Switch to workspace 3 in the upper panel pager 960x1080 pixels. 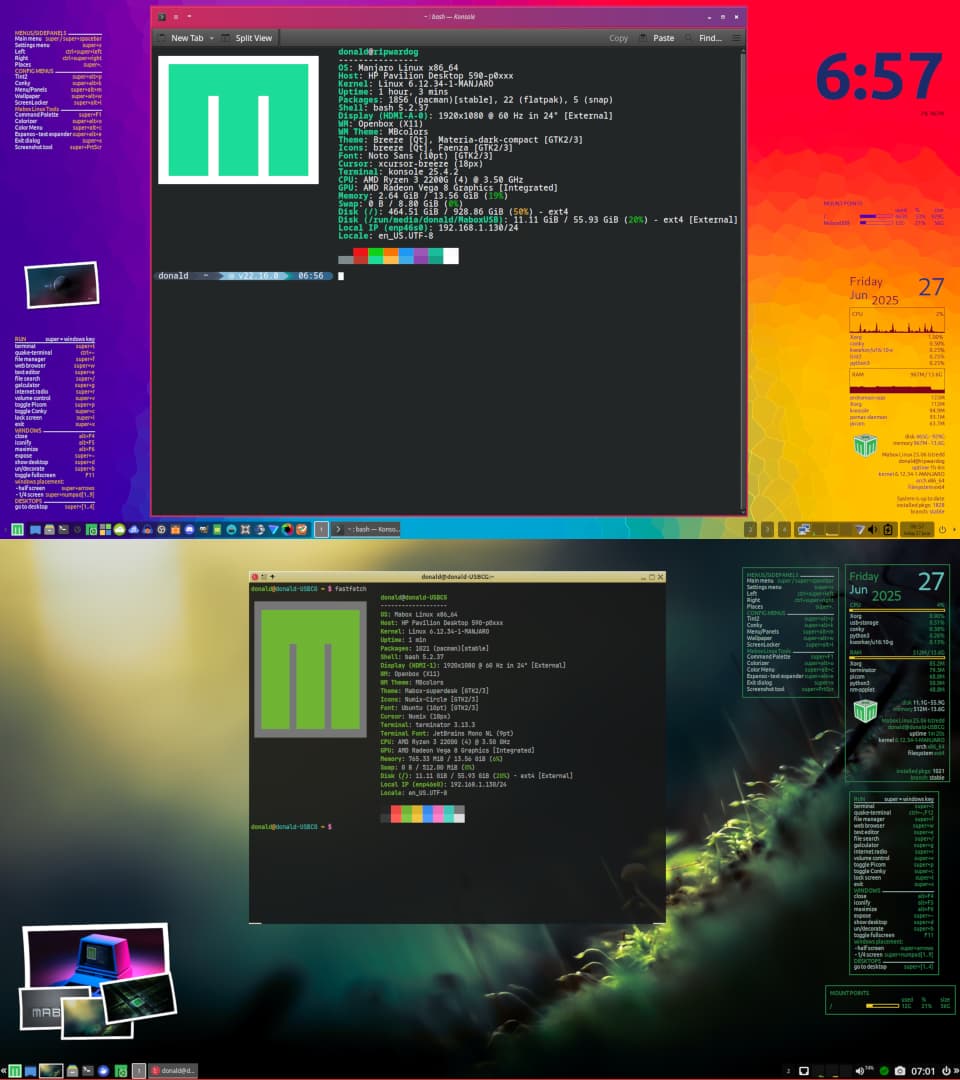(767, 530)
